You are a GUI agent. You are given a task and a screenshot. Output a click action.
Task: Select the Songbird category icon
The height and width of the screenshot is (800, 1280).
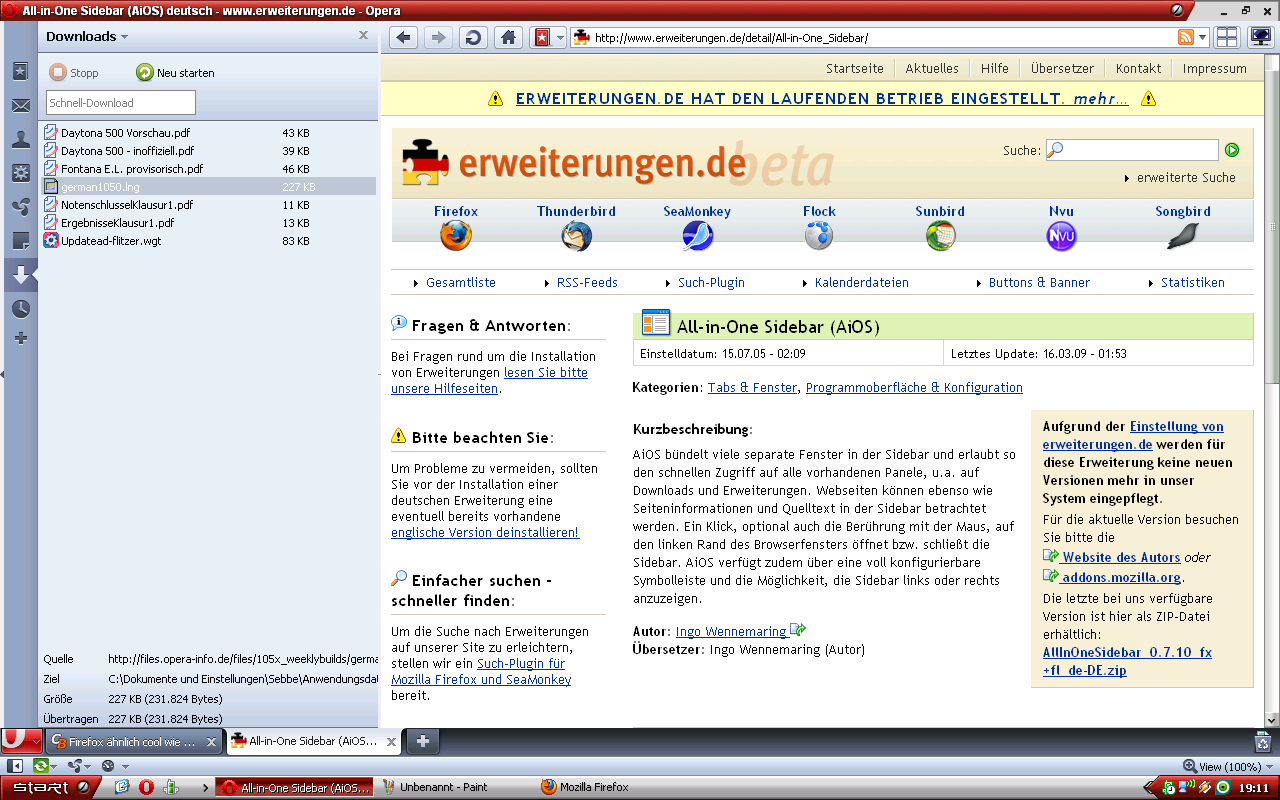(x=1183, y=236)
